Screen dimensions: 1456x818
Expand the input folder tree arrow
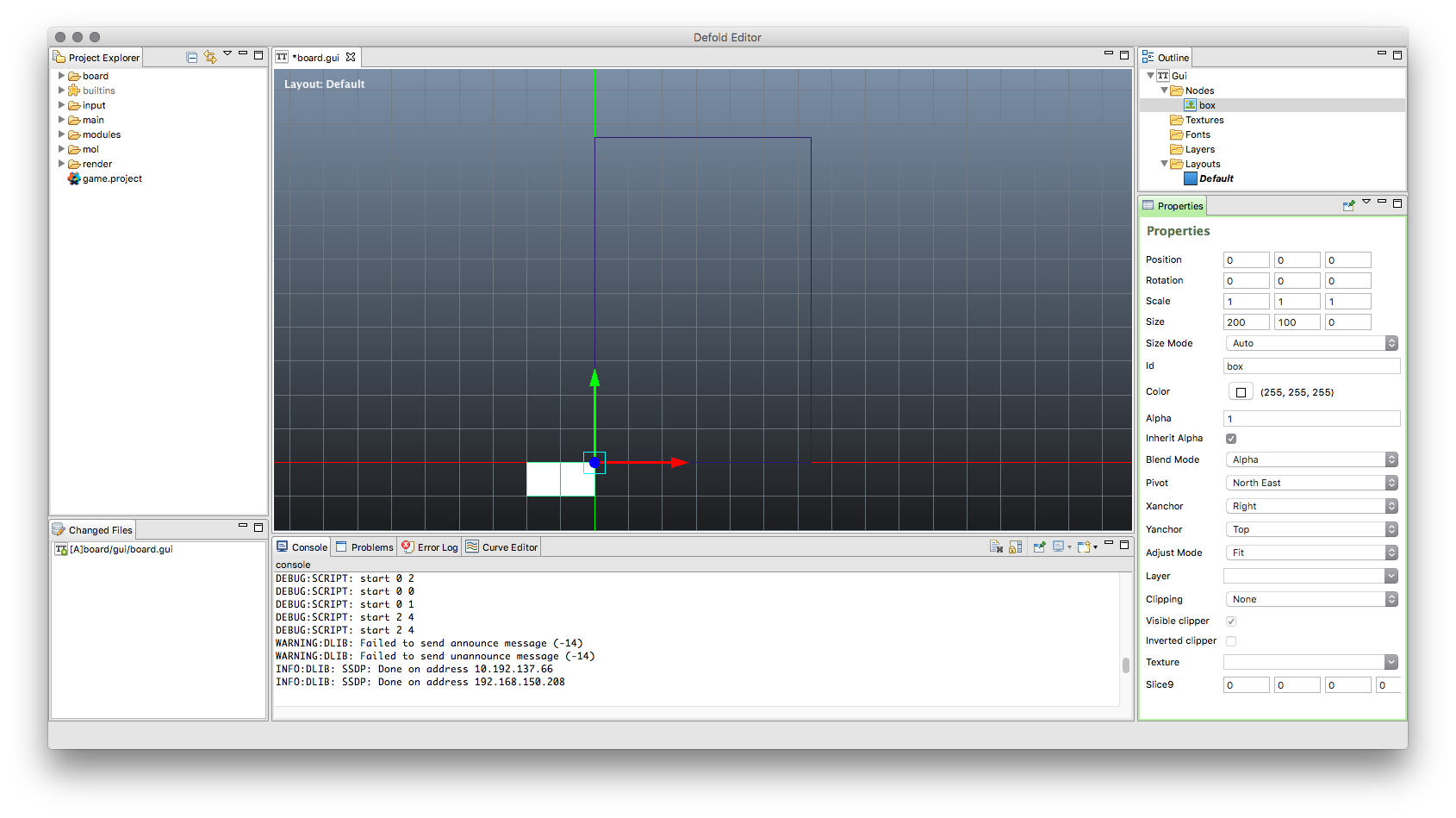[61, 105]
